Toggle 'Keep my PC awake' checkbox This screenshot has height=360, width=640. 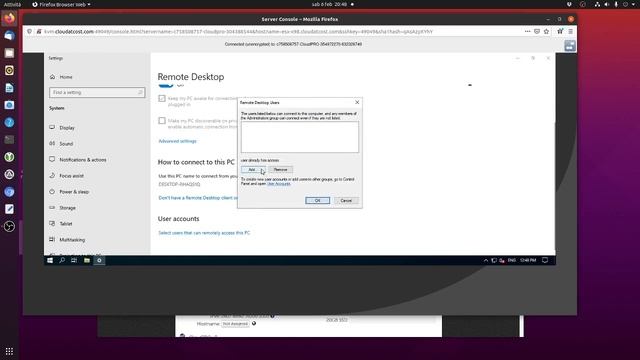pos(162,98)
